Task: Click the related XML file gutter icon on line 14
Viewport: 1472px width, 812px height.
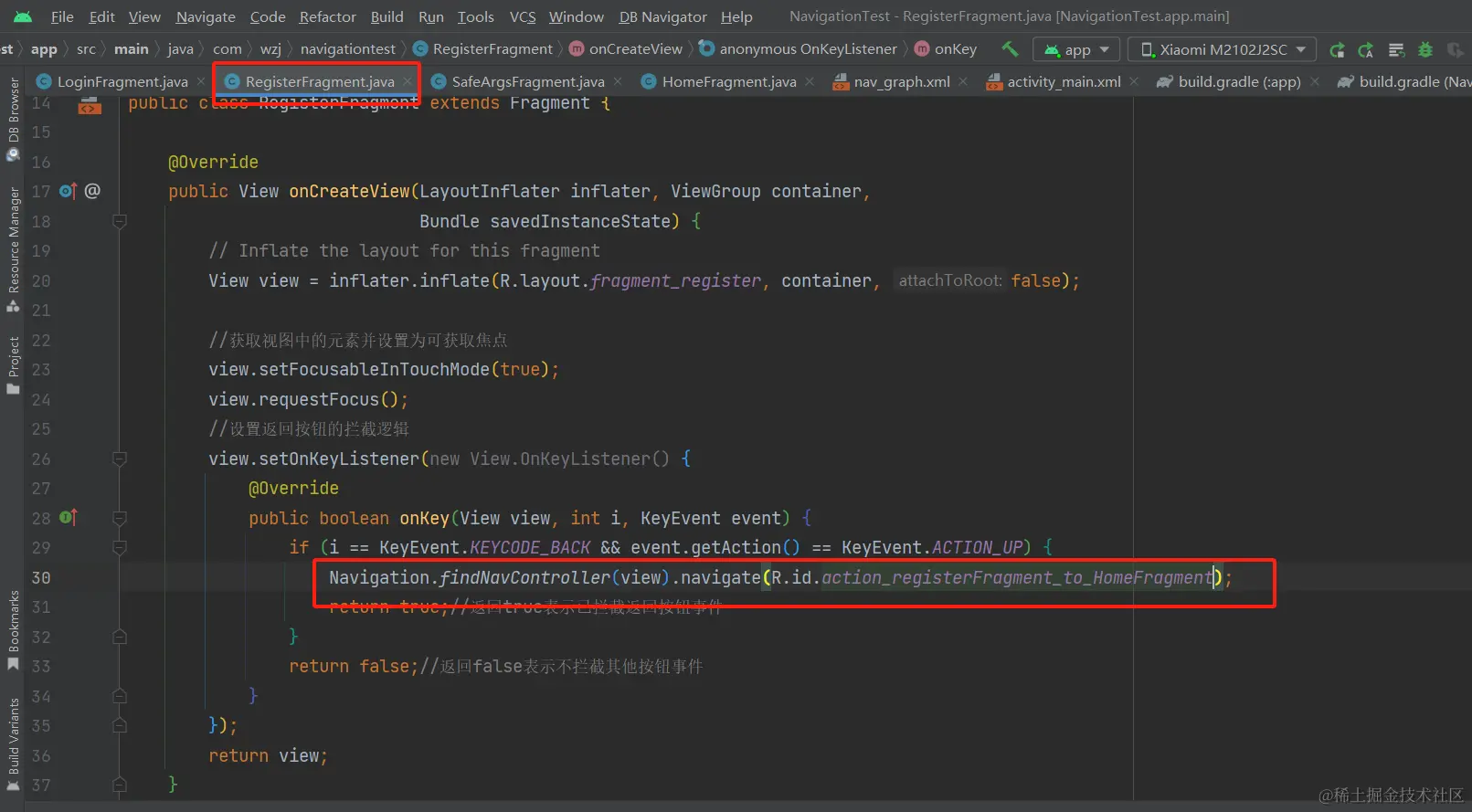Action: point(89,105)
